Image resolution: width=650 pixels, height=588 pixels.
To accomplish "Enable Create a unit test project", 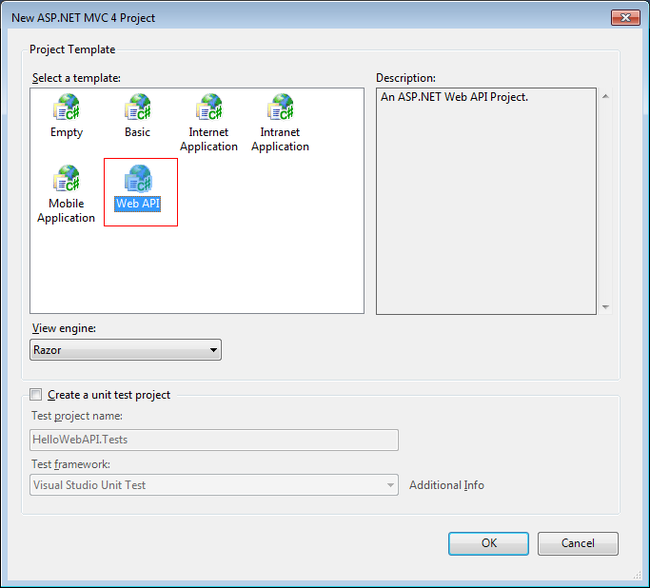I will click(36, 394).
